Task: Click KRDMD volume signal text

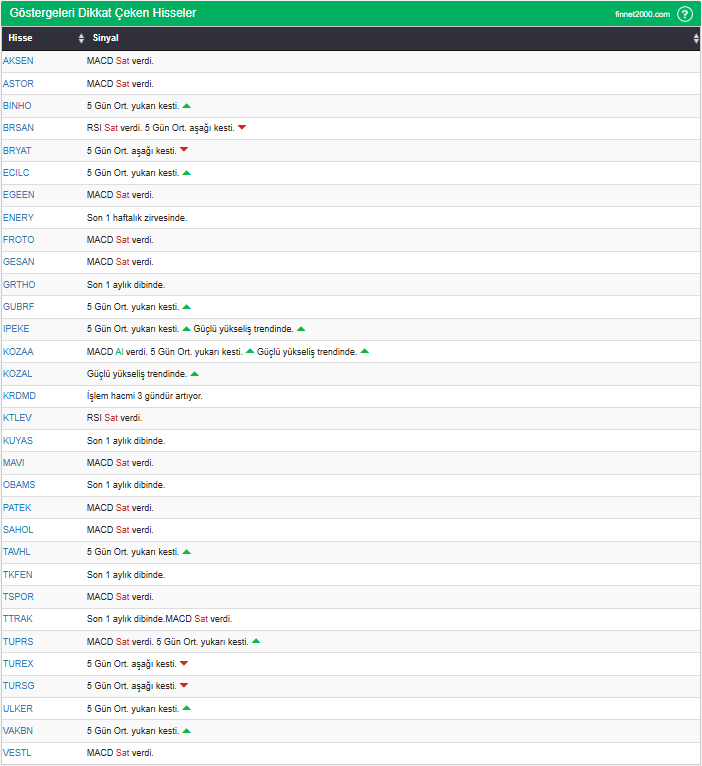Action: coord(144,396)
